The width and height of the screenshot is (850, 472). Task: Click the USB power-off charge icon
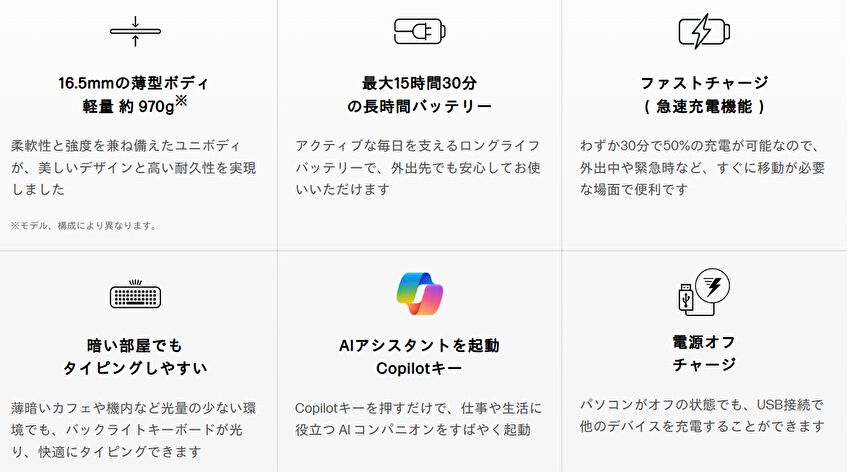[x=704, y=292]
